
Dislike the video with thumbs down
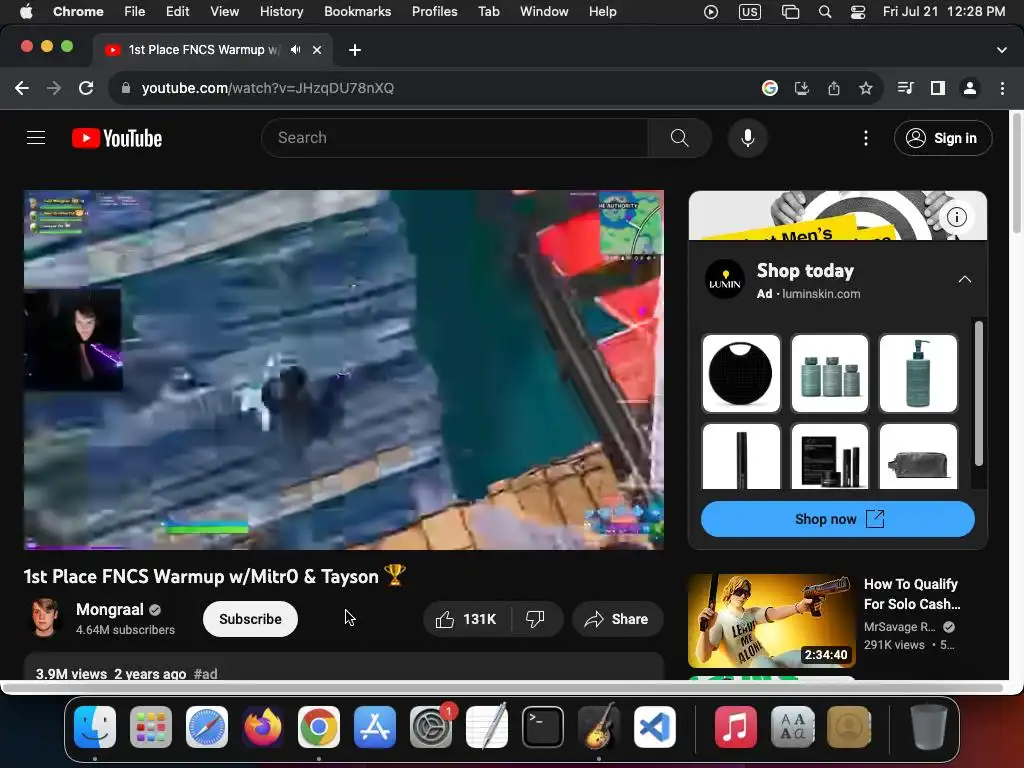click(x=536, y=619)
